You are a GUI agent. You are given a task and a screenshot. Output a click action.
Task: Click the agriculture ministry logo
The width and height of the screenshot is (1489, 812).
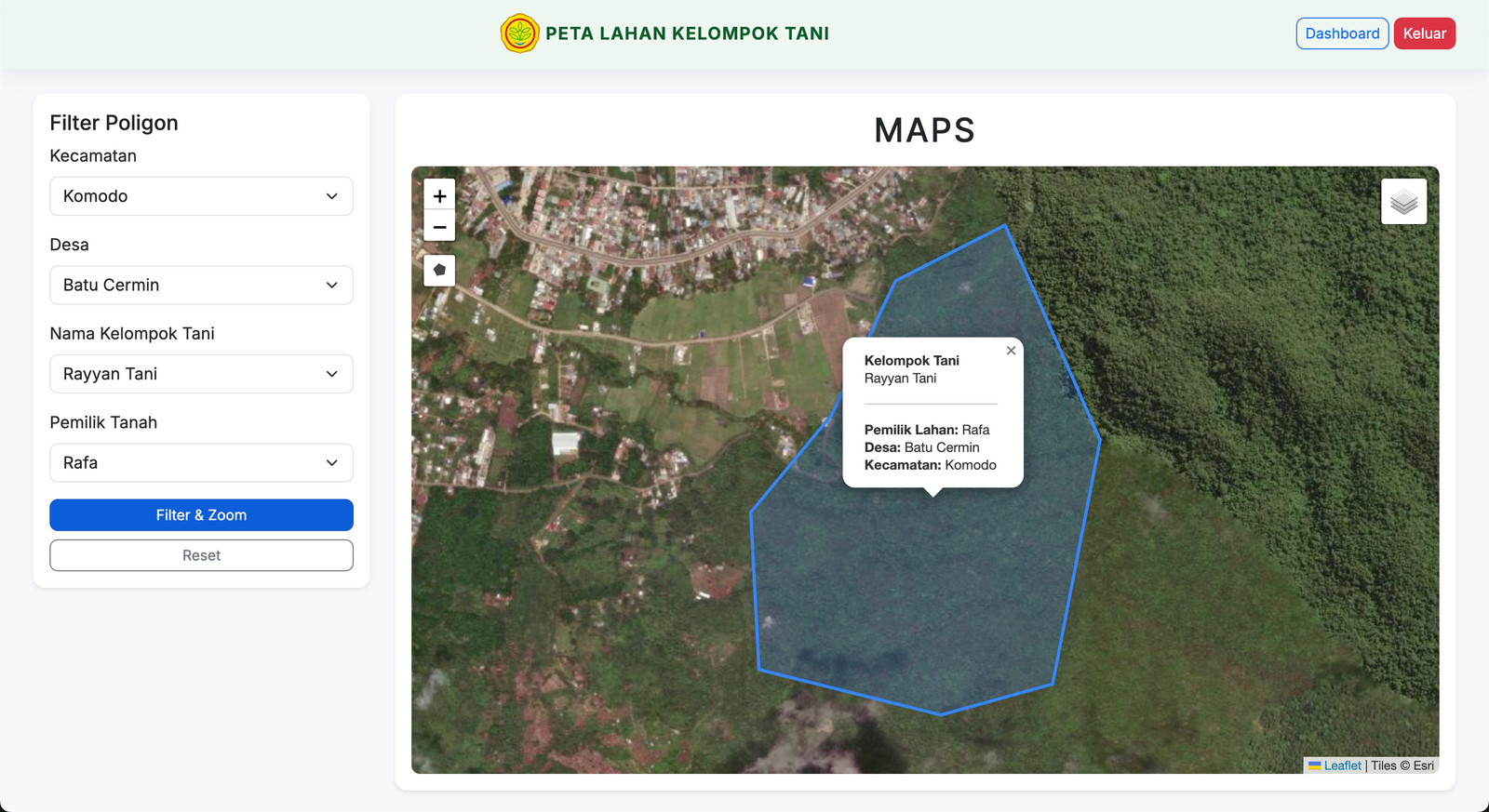(x=519, y=33)
